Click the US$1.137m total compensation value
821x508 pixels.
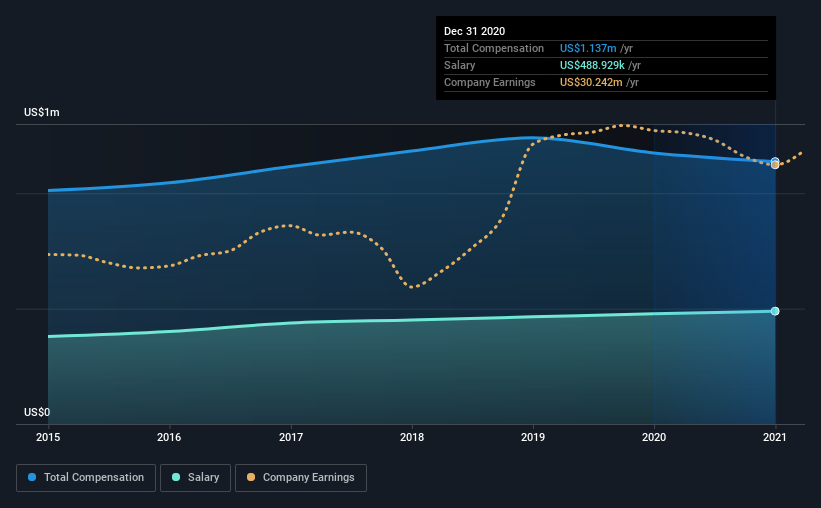click(588, 49)
